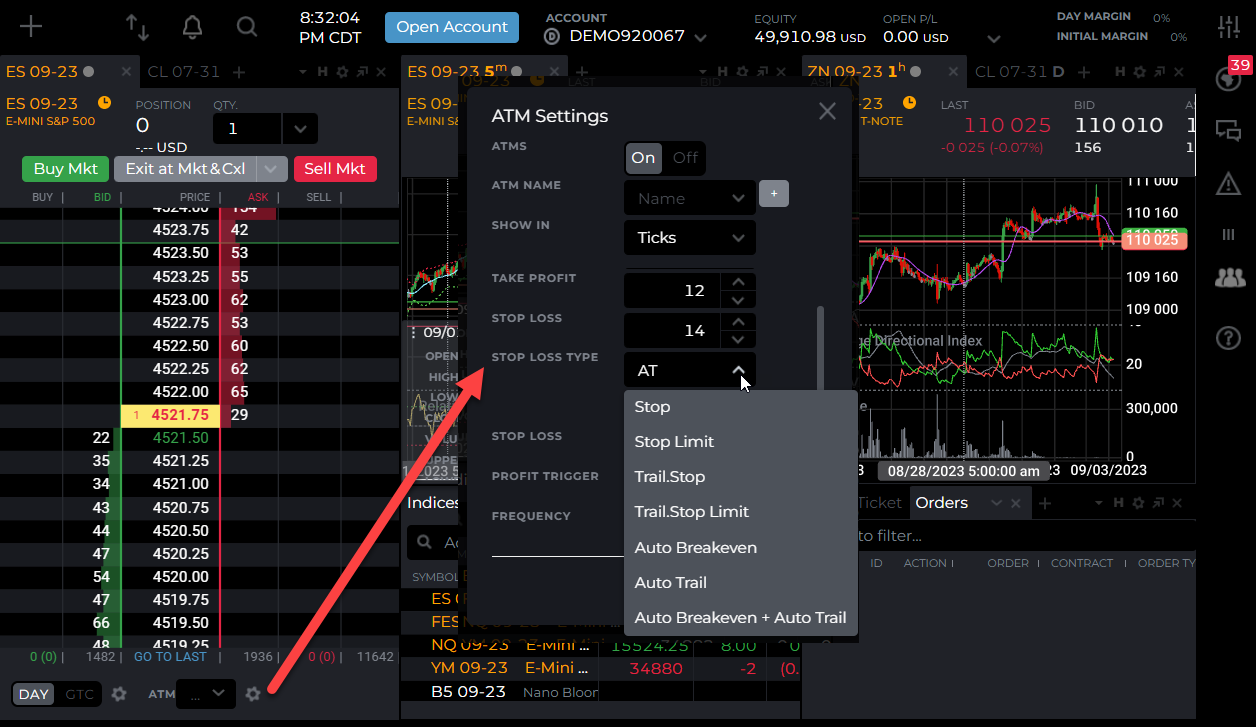Click H icon in ES DOM panel header

click(x=322, y=72)
